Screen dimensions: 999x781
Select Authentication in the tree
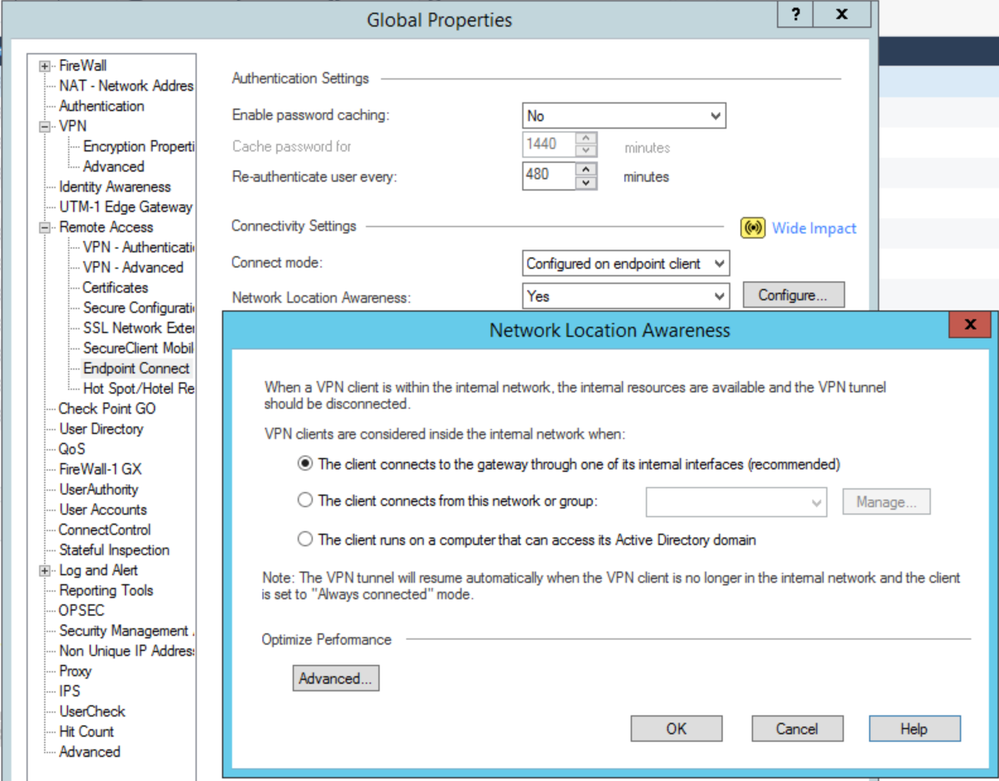coord(101,106)
